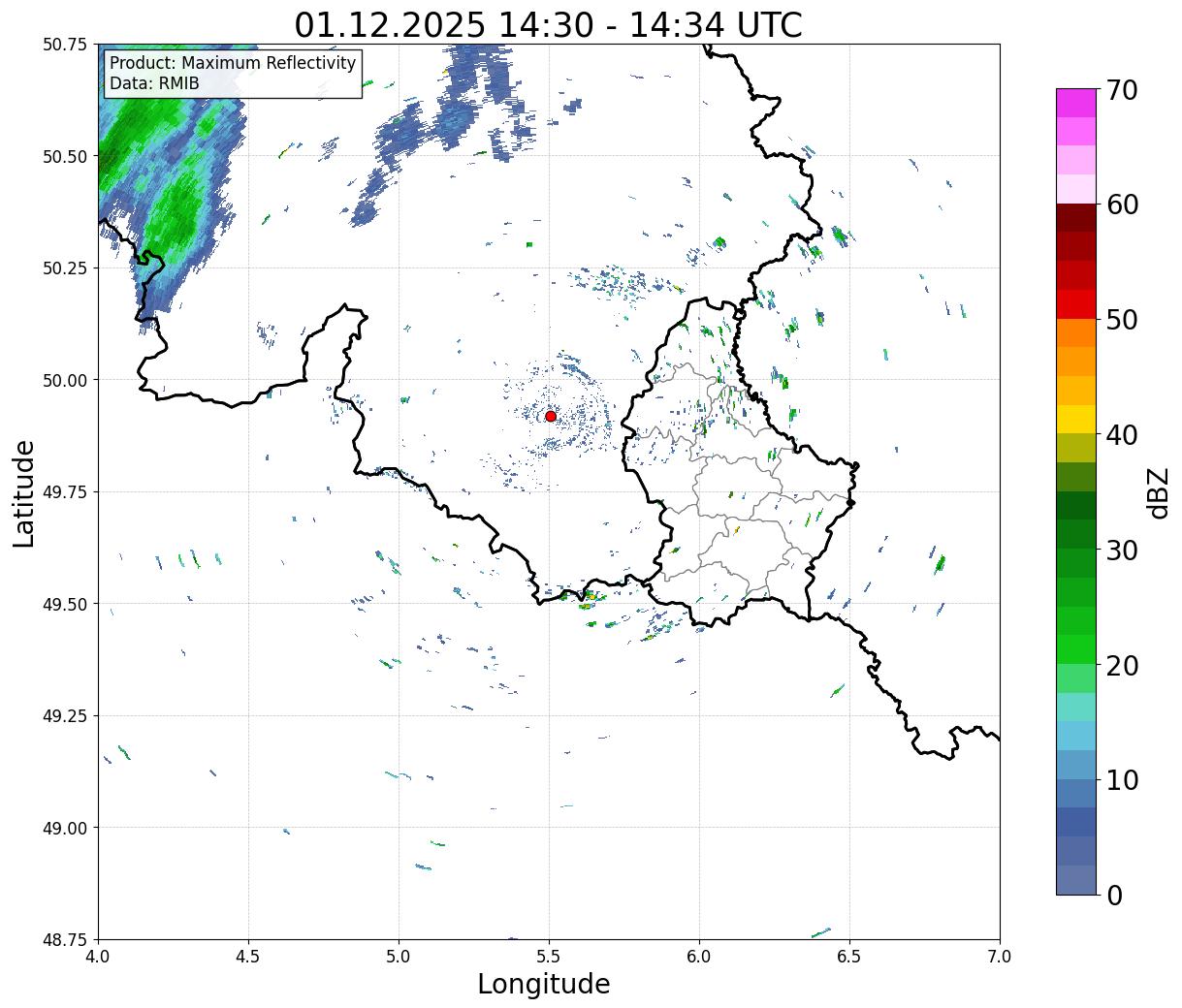Click the 49.00 latitude tick label
The width and height of the screenshot is (1182, 1008).
[65, 828]
